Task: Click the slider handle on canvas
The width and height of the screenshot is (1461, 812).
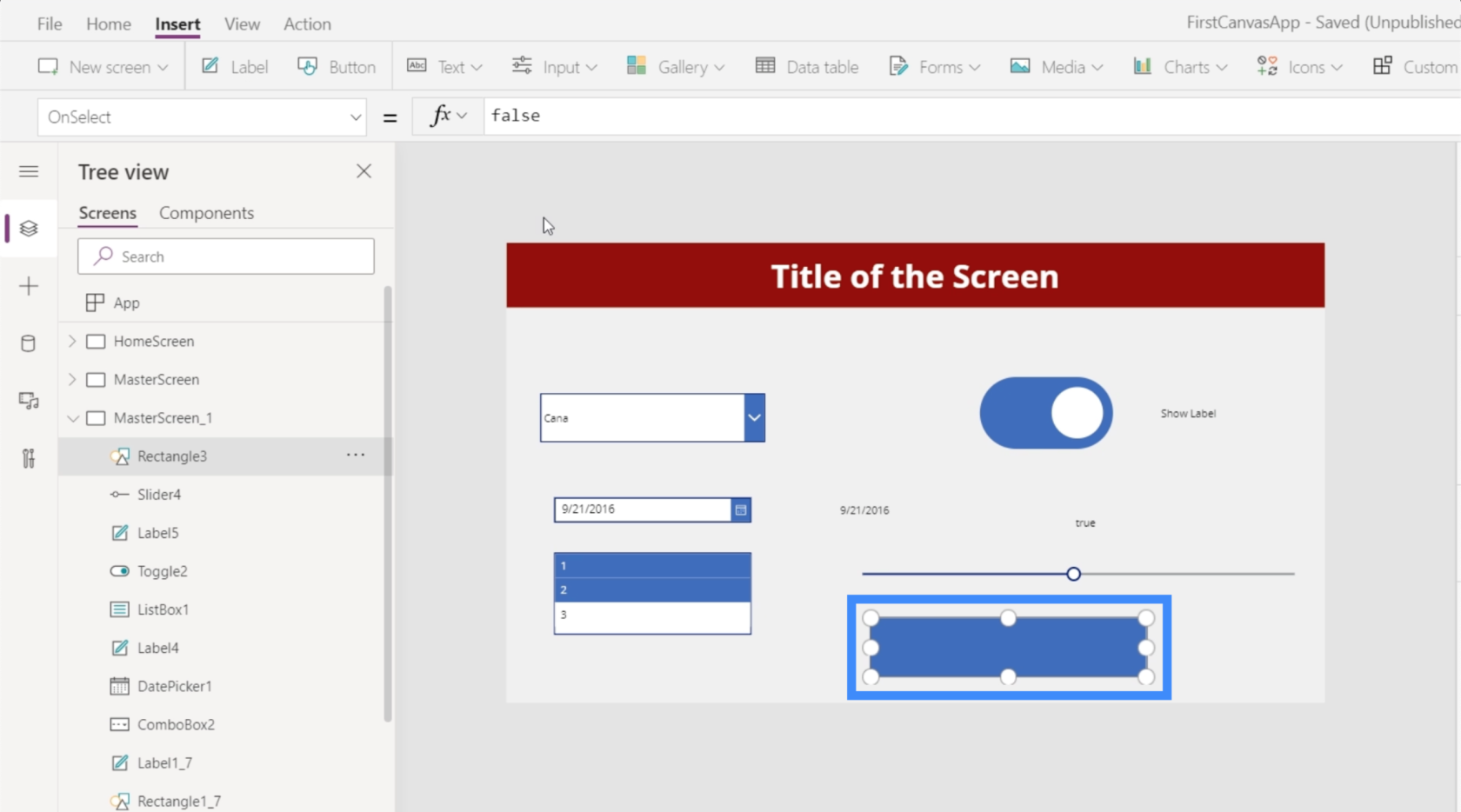Action: [x=1073, y=574]
